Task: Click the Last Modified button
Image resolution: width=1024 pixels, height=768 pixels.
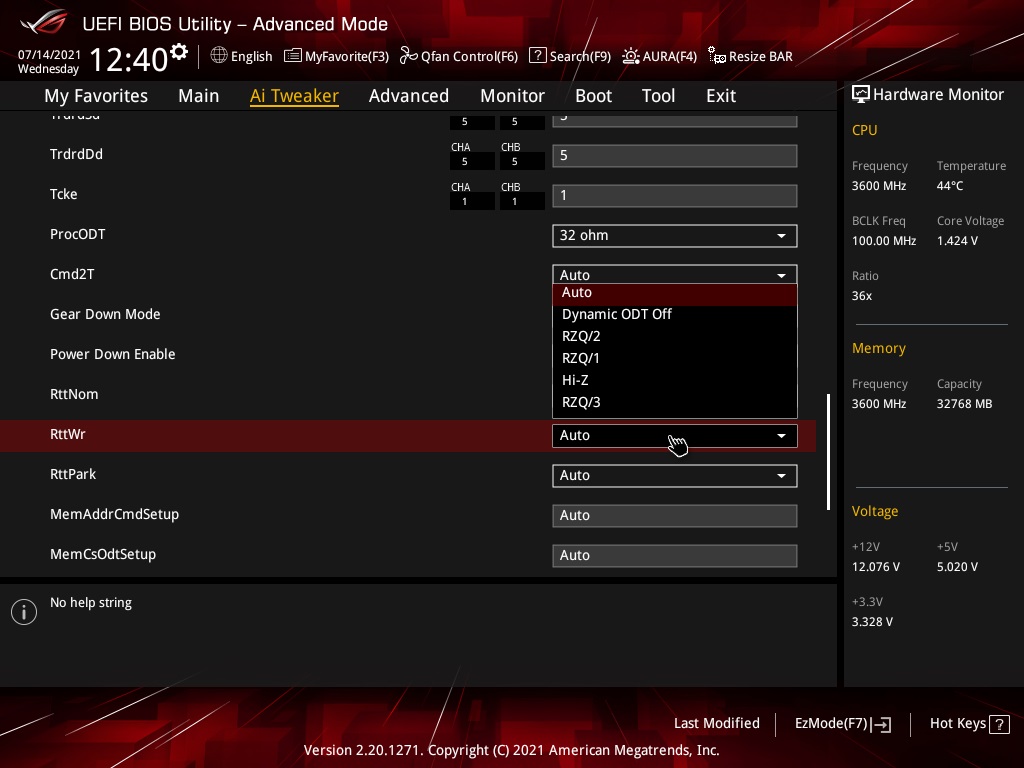Action: tap(716, 724)
